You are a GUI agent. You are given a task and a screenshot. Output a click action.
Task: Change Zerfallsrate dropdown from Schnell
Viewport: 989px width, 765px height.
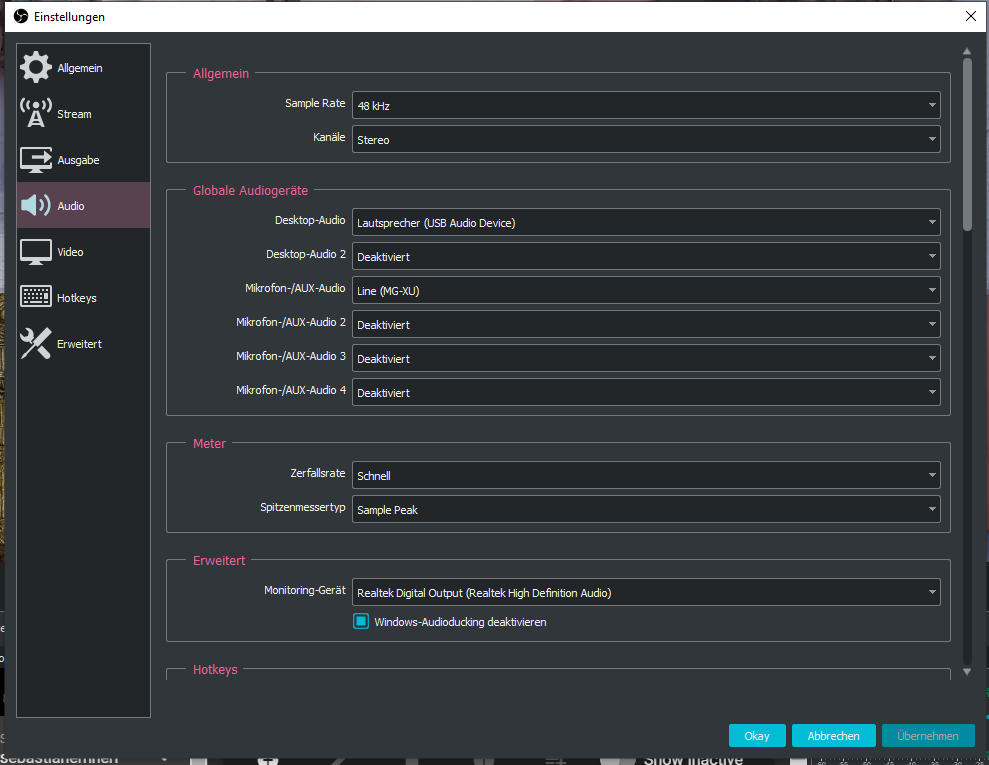[646, 476]
